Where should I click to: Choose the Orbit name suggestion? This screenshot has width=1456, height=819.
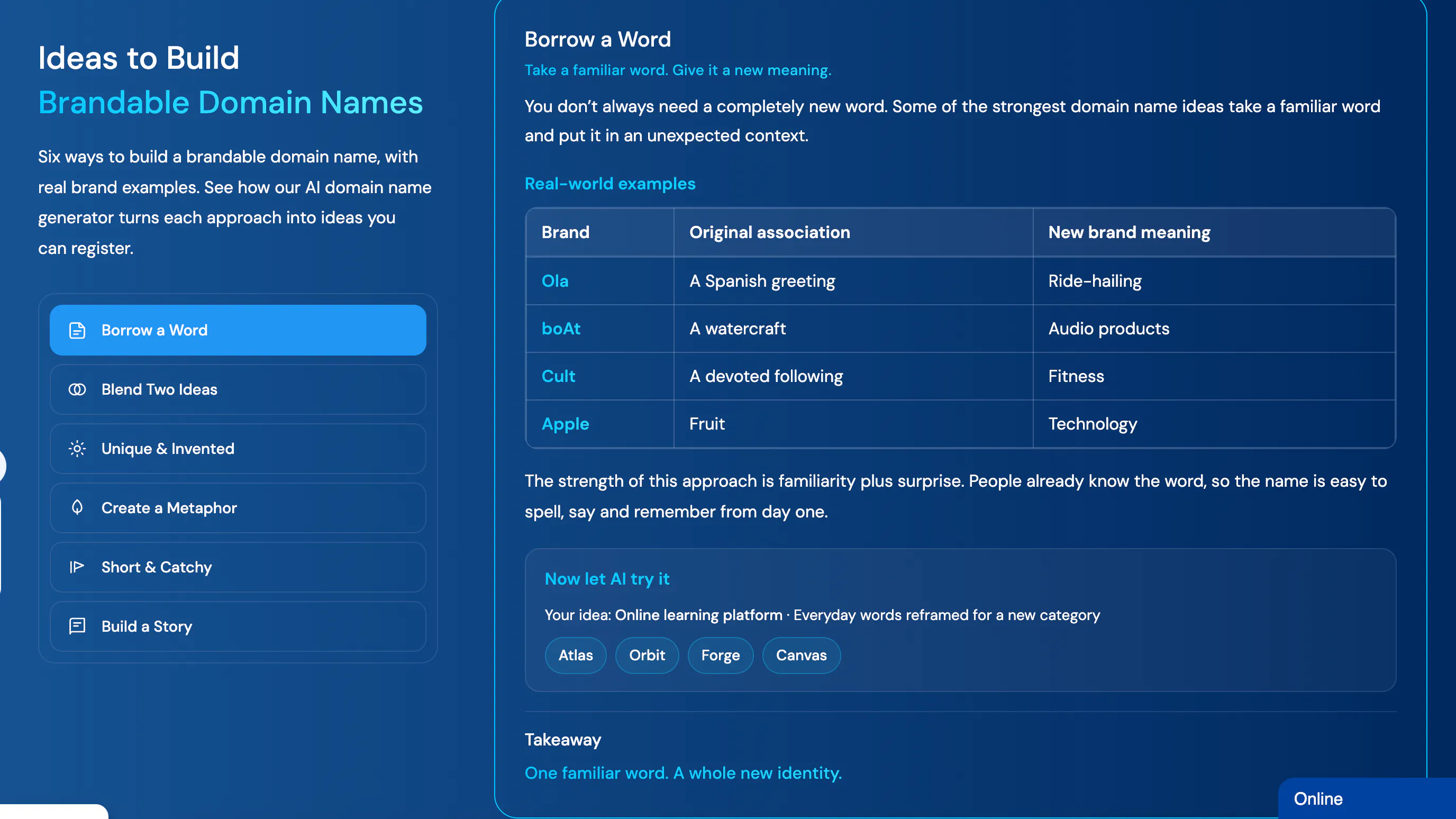(647, 655)
